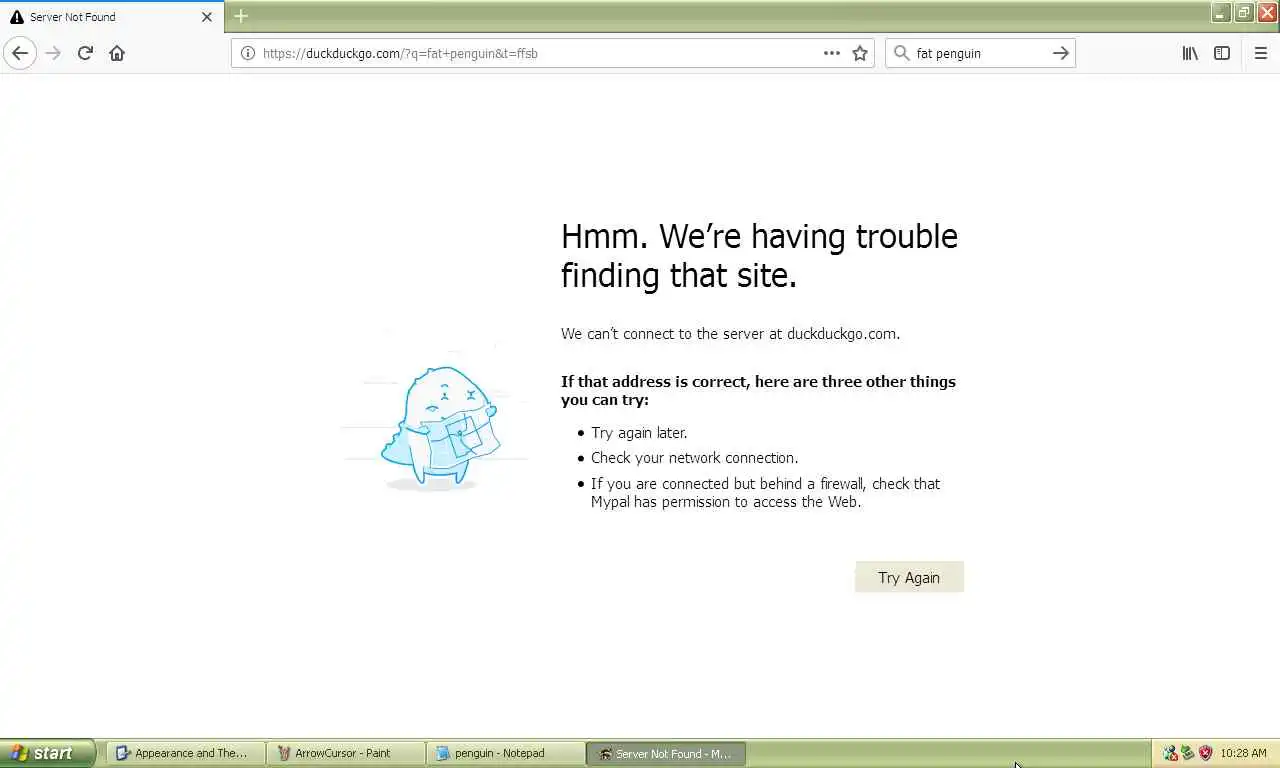Go back to the previous page
Viewport: 1280px width, 768px height.
click(x=20, y=53)
